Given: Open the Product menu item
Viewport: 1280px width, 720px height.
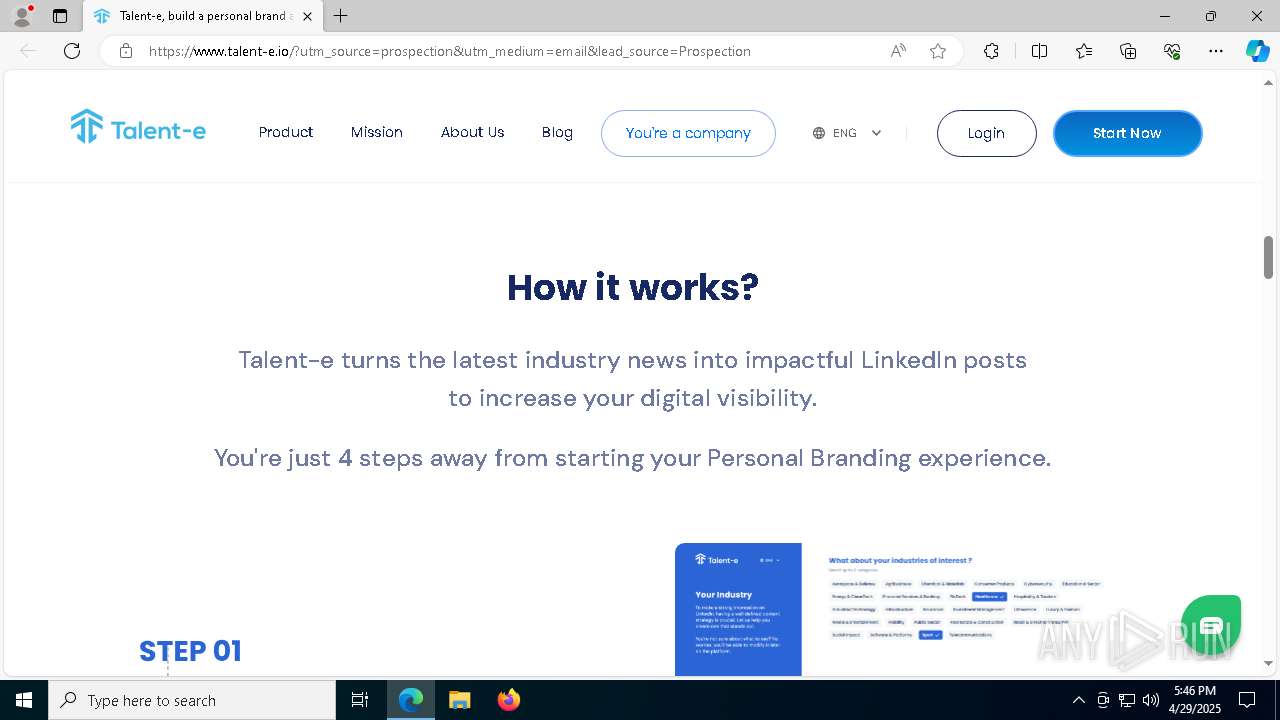Looking at the screenshot, I should tap(286, 132).
